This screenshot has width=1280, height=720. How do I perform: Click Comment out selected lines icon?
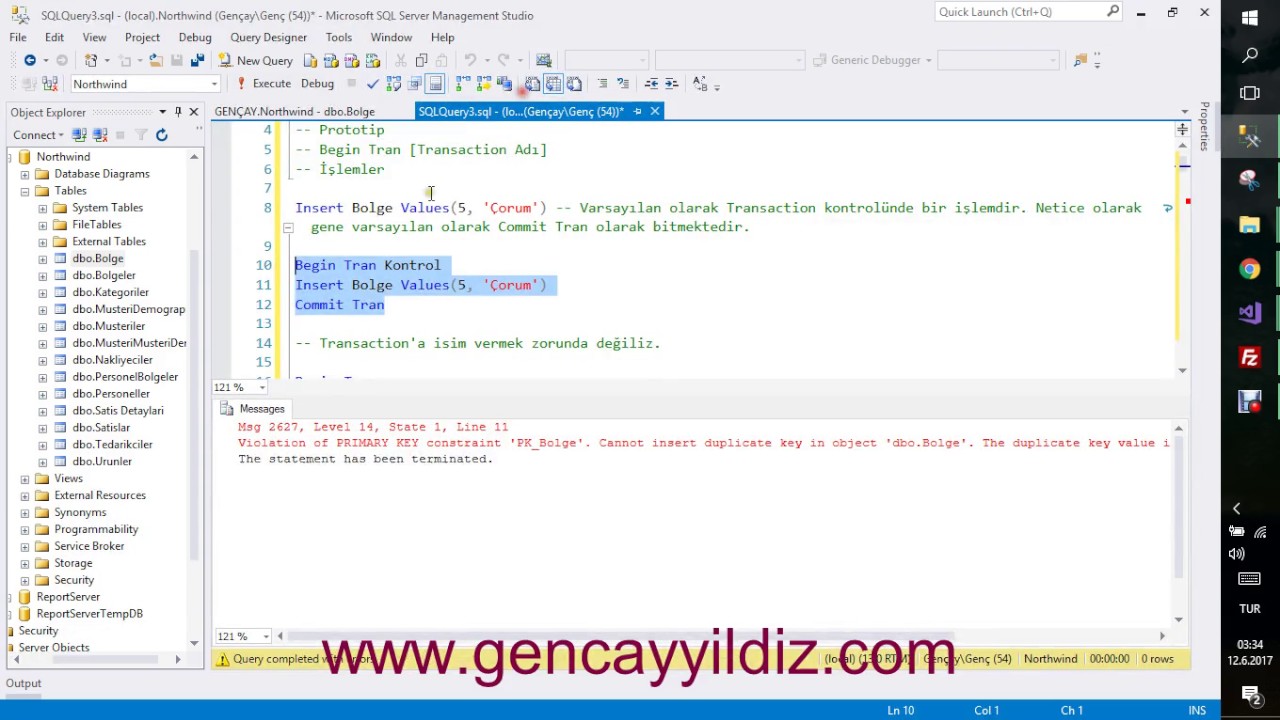(x=602, y=84)
